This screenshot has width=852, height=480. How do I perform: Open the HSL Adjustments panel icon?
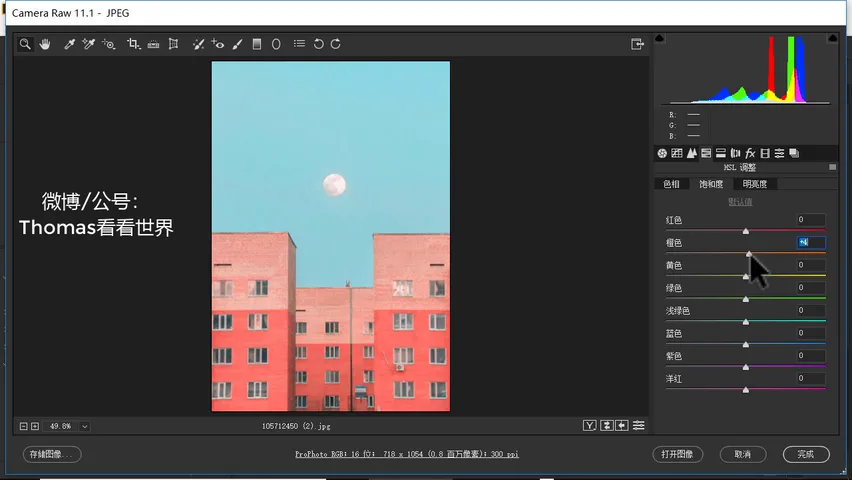click(706, 153)
